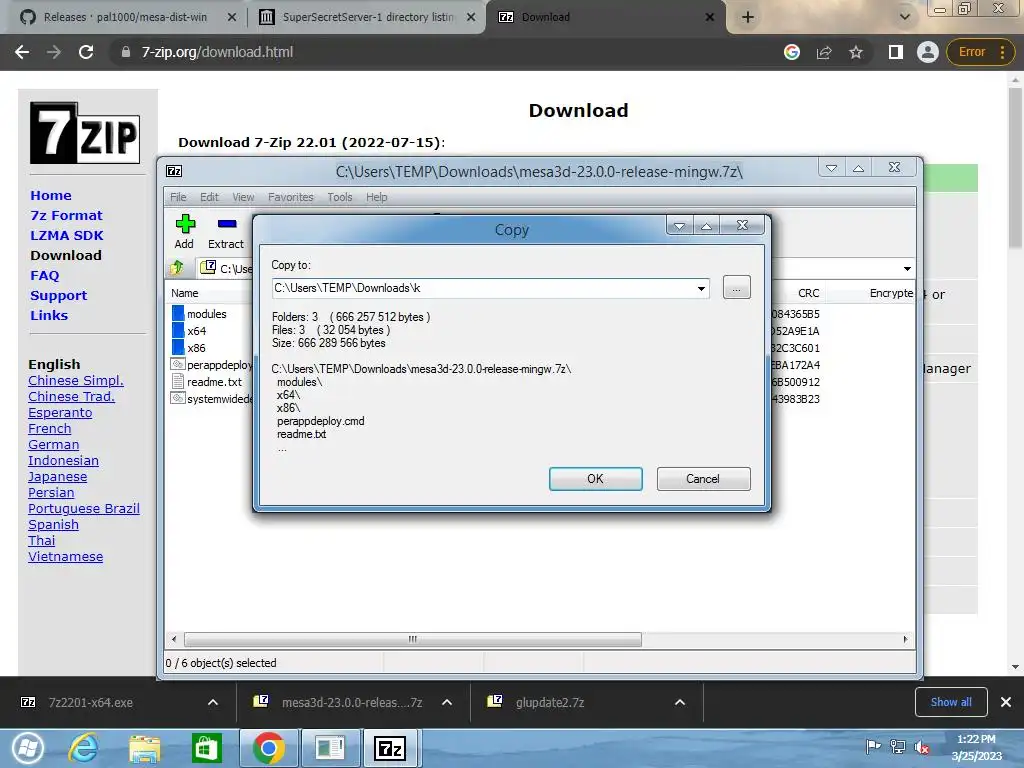Screen dimensions: 1024x768
Task: Click the Google icon in address bar
Action: point(792,52)
